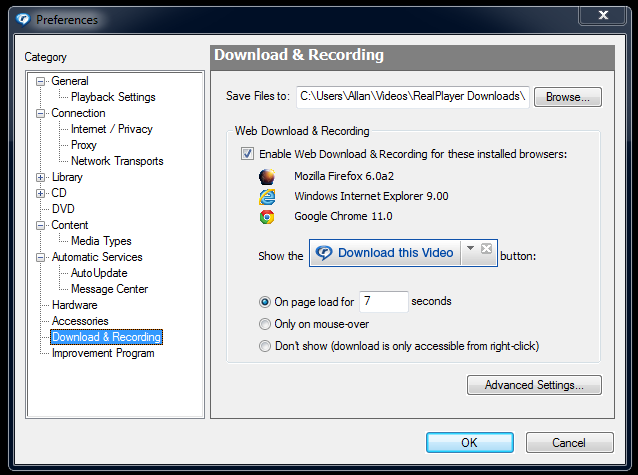Collapse the Automatic Services tree node

pyautogui.click(x=40, y=258)
